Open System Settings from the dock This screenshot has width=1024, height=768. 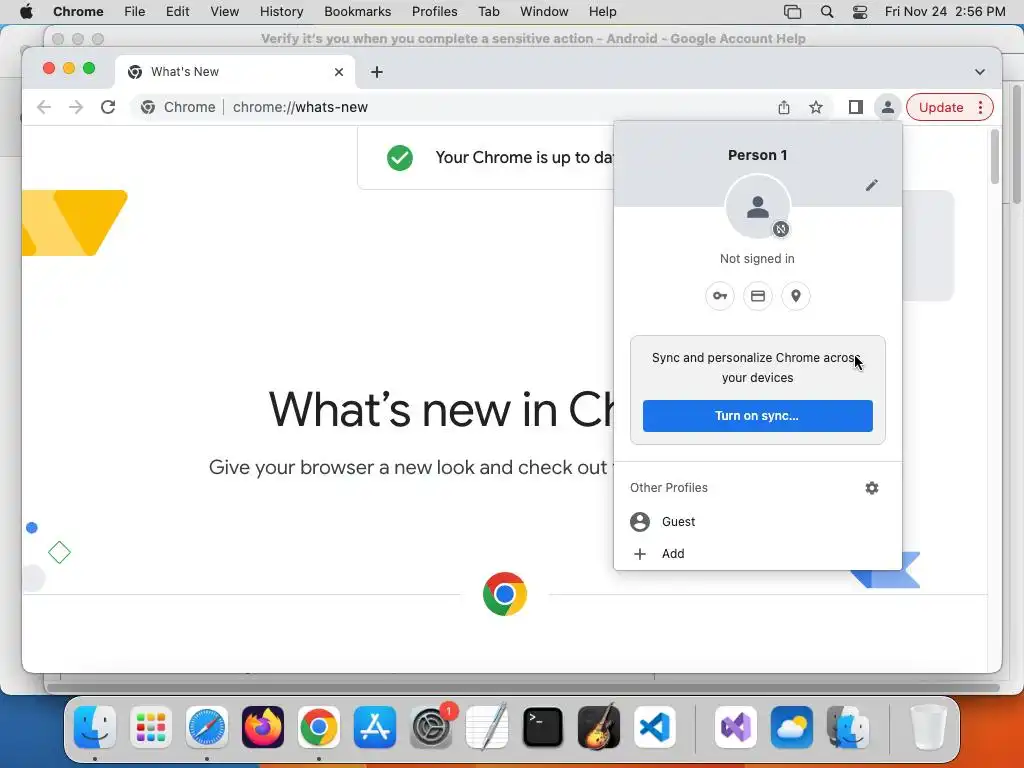tap(431, 727)
